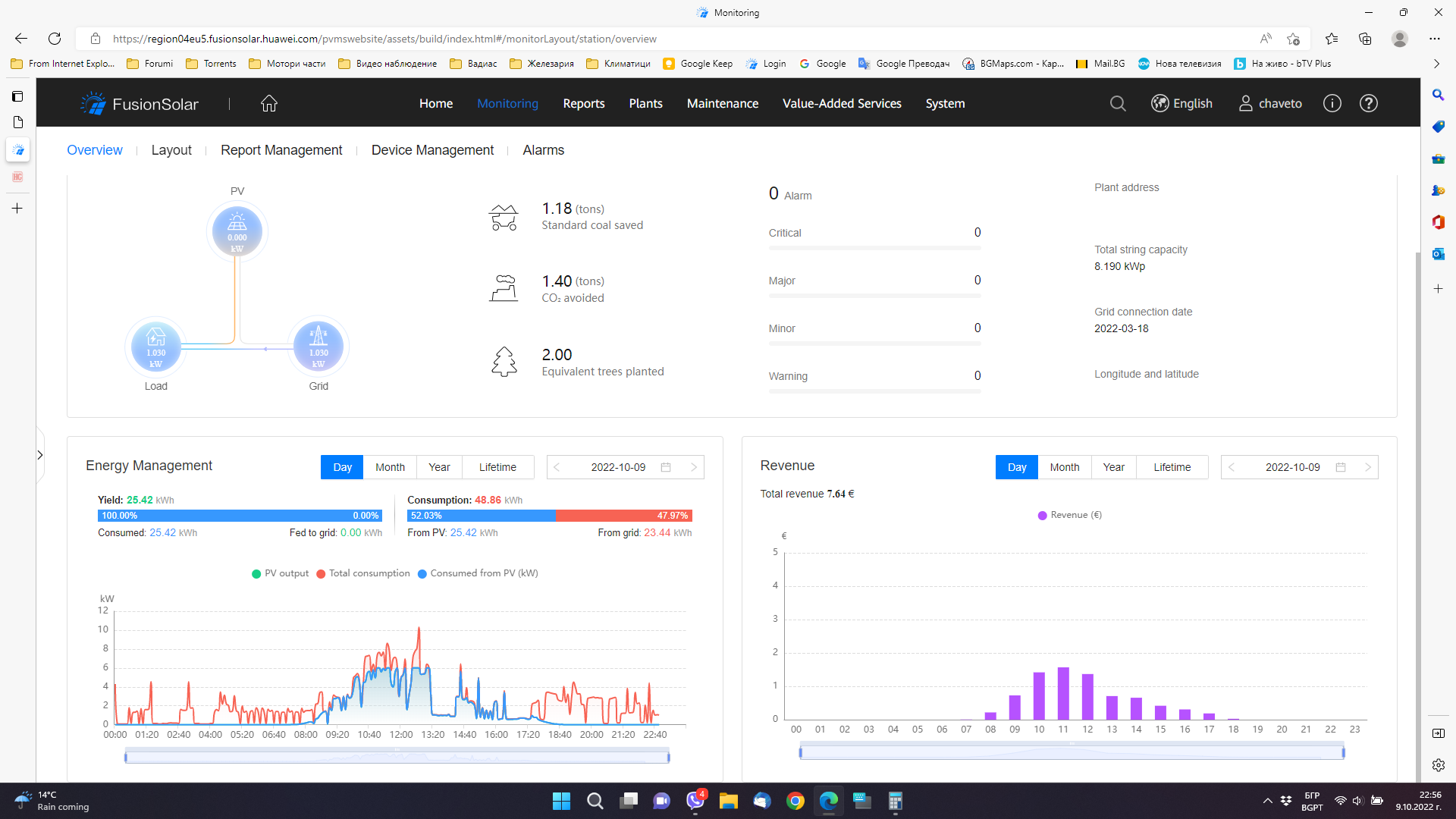Viewport: 1456px width, 819px height.
Task: Switch to the Device Management tab
Action: click(432, 150)
